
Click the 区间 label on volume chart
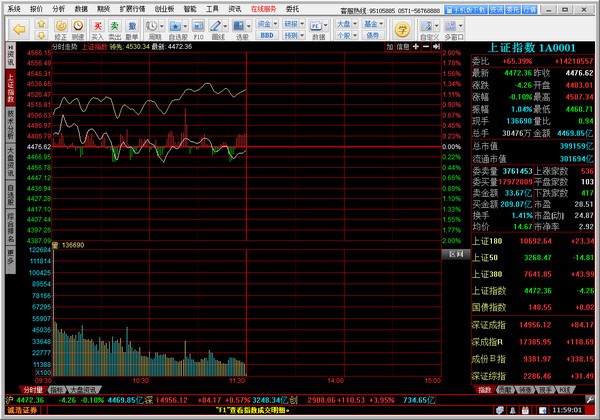[x=454, y=254]
